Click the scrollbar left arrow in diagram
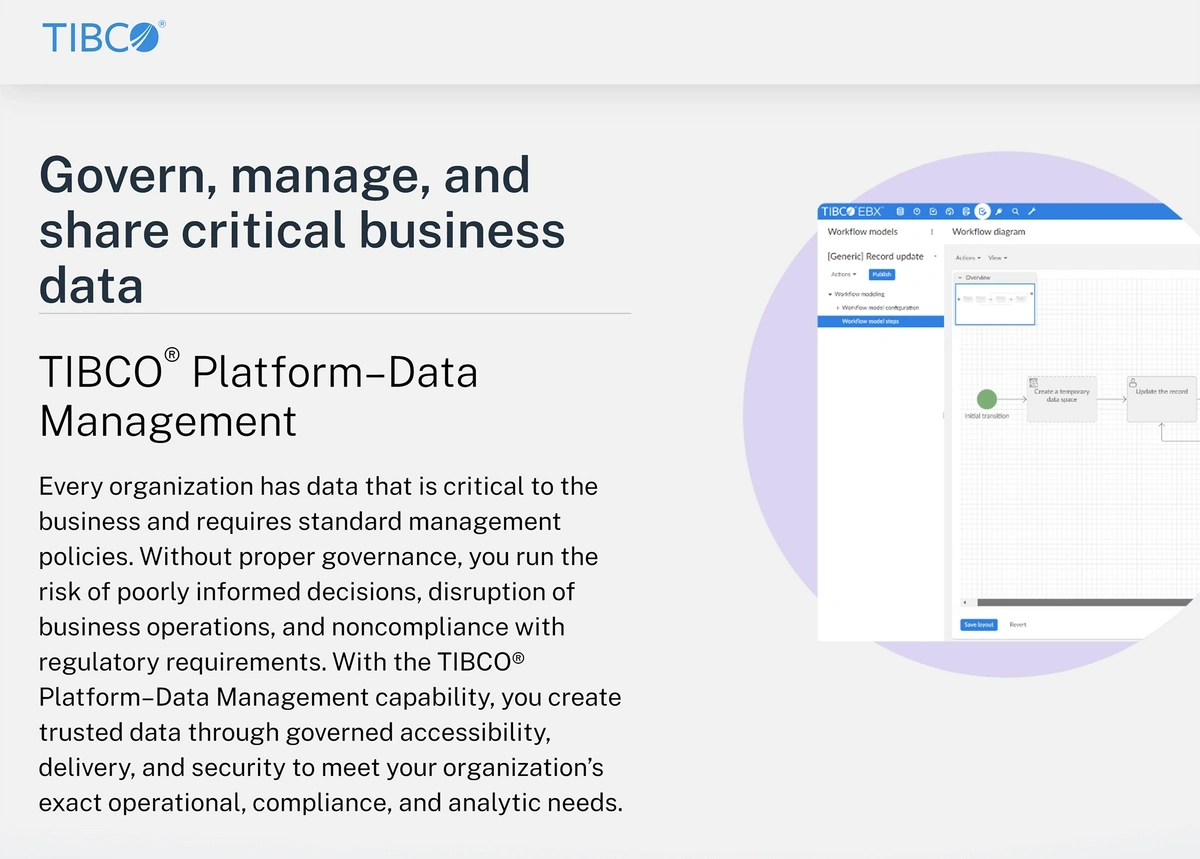1200x859 pixels. (964, 603)
